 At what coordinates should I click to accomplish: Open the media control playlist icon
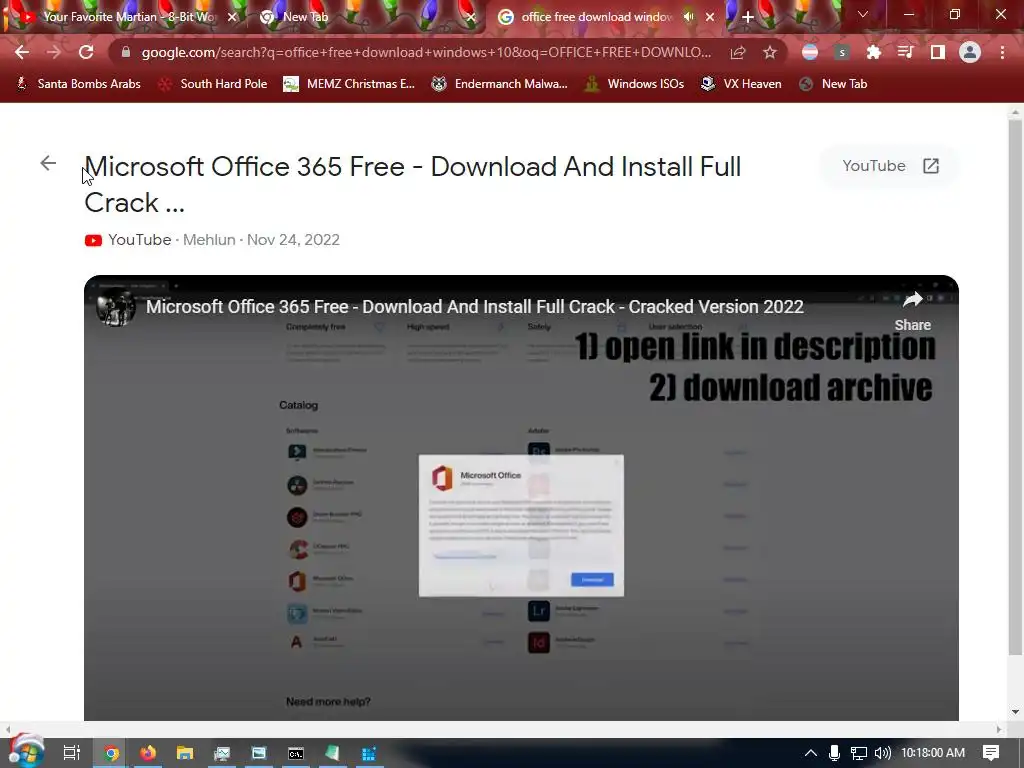[906, 52]
